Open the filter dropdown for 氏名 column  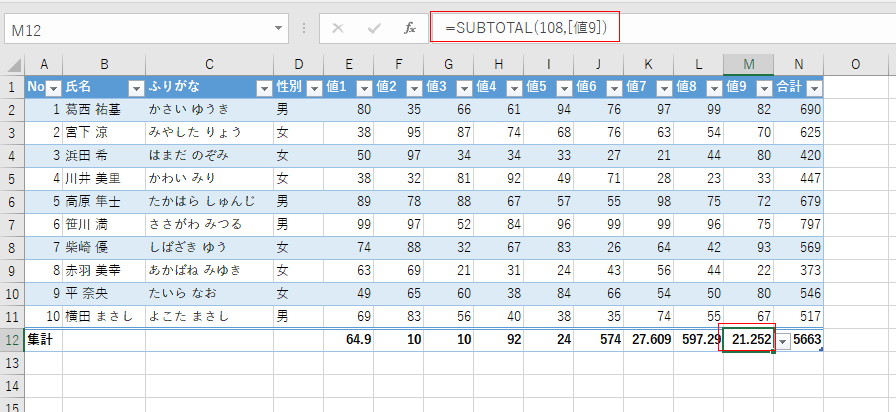pyautogui.click(x=135, y=88)
